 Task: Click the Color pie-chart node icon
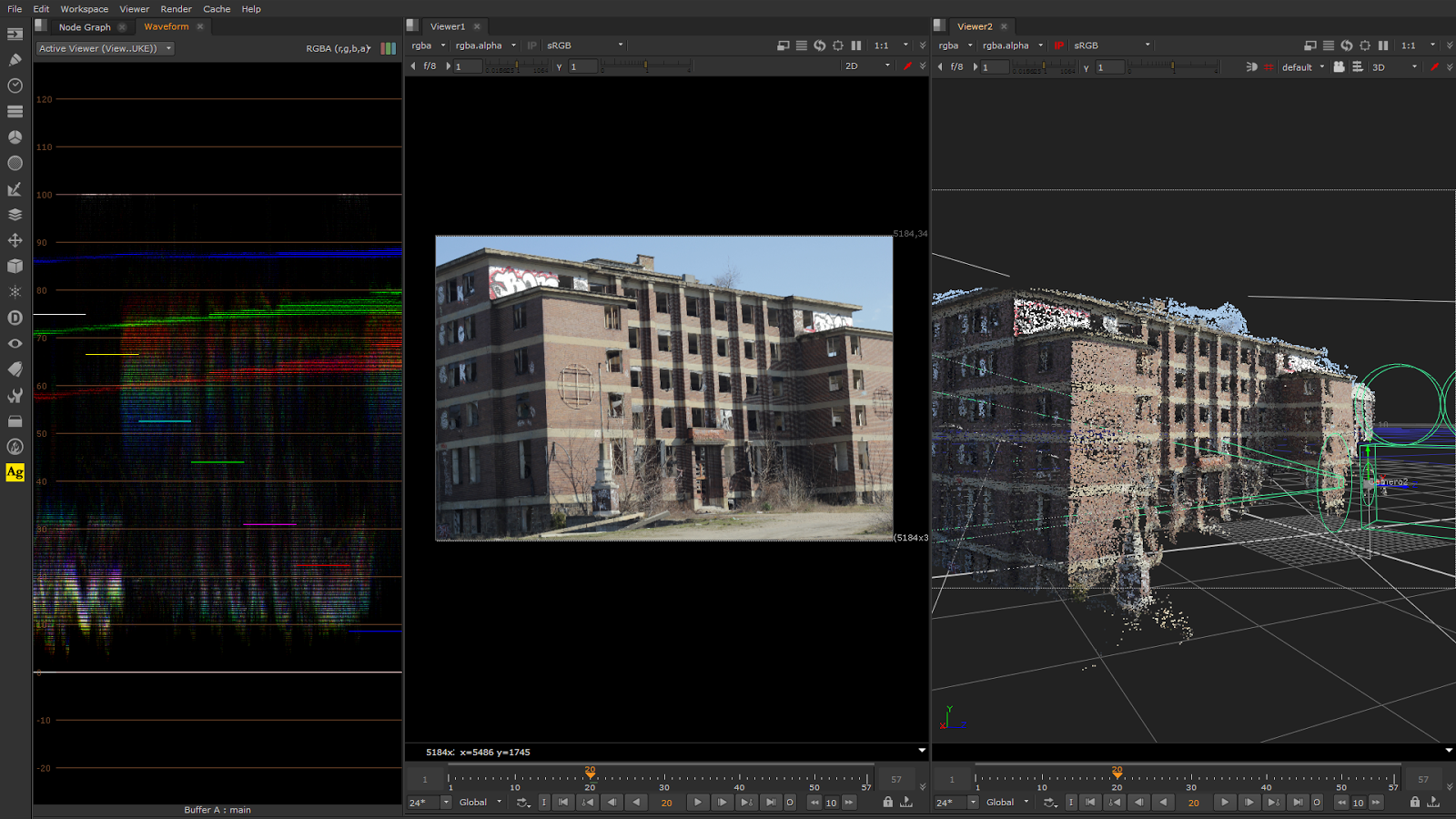pyautogui.click(x=14, y=137)
